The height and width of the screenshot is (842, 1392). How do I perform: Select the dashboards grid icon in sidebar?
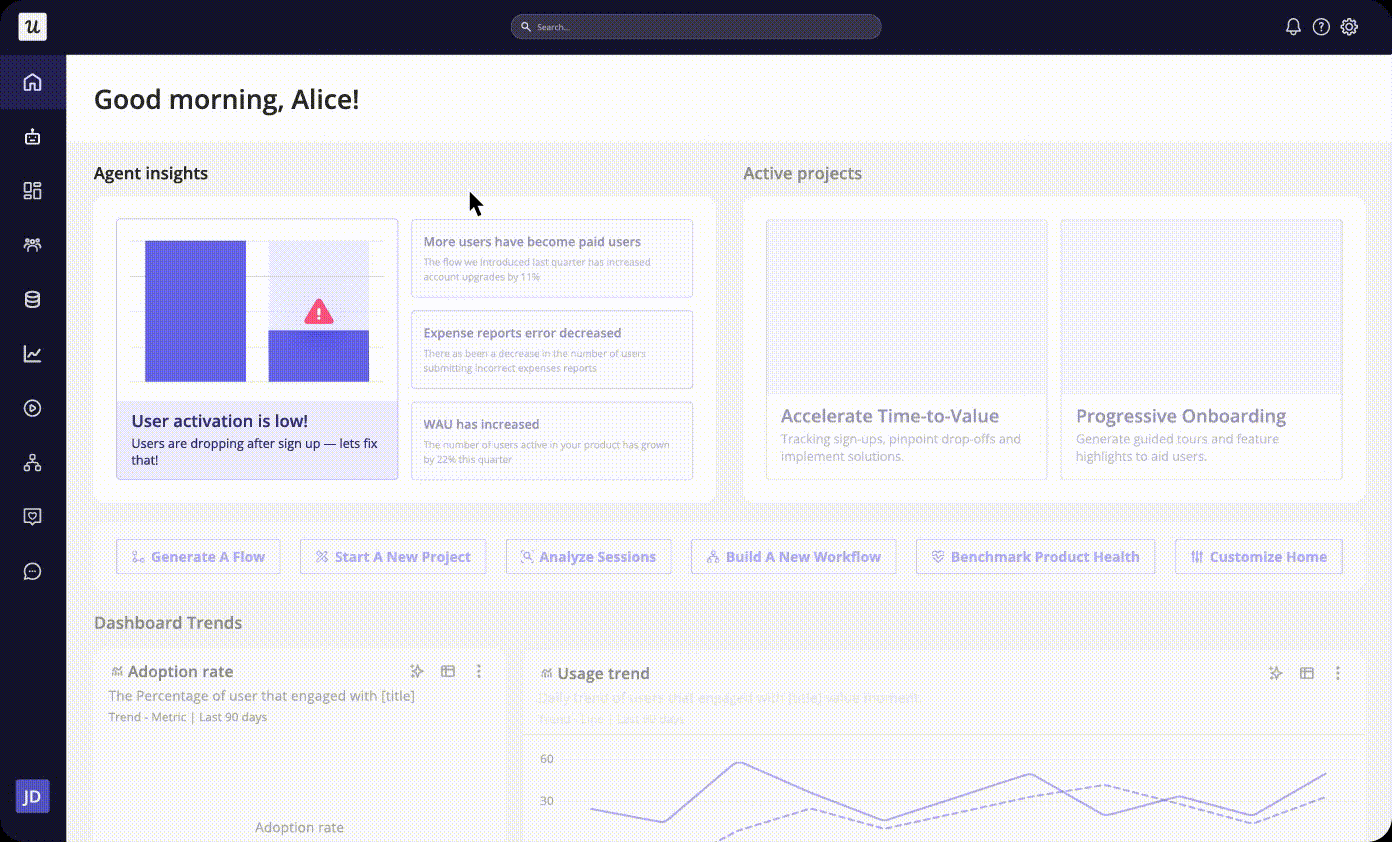32,190
